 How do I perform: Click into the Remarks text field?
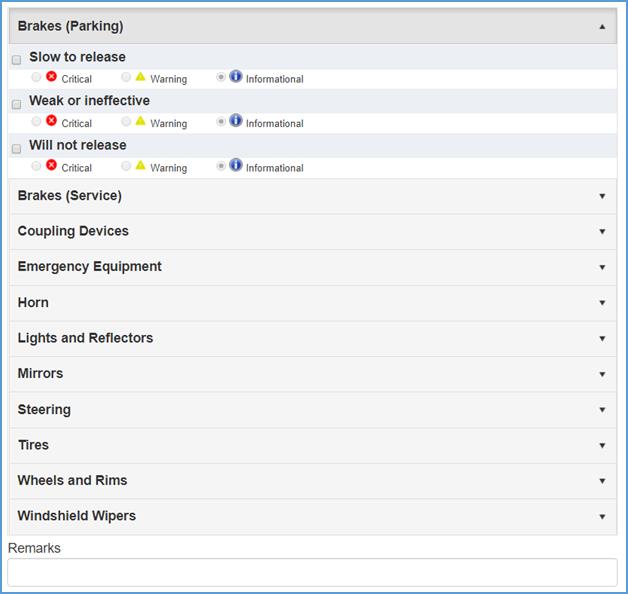(x=312, y=572)
